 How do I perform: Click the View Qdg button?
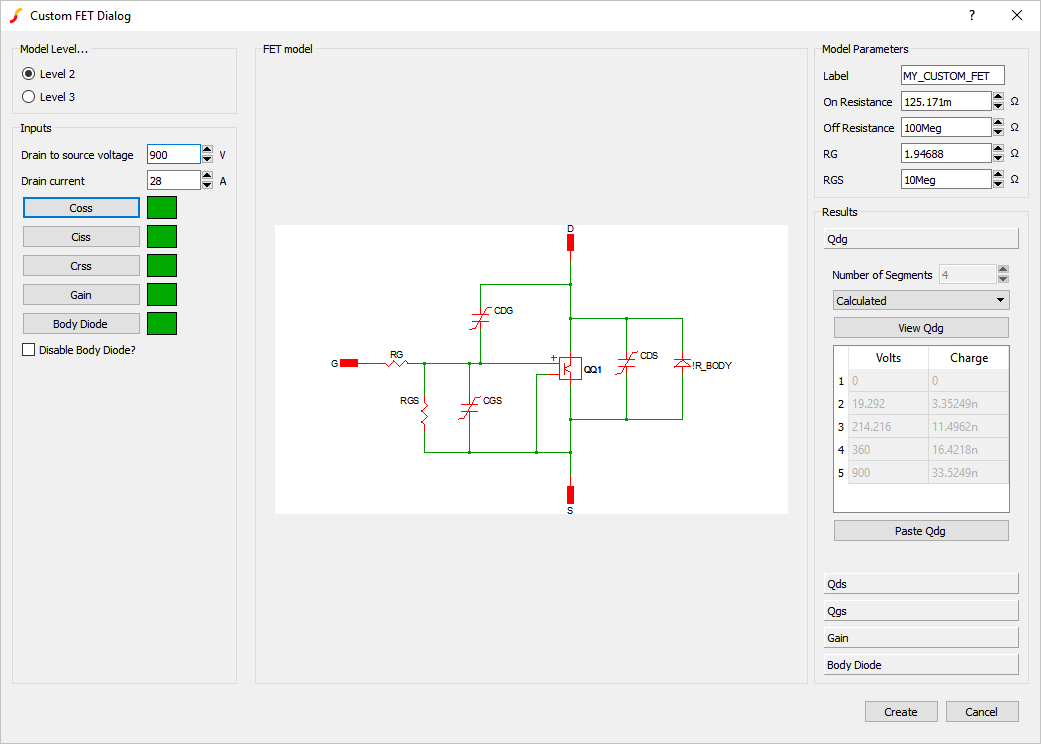tap(920, 327)
